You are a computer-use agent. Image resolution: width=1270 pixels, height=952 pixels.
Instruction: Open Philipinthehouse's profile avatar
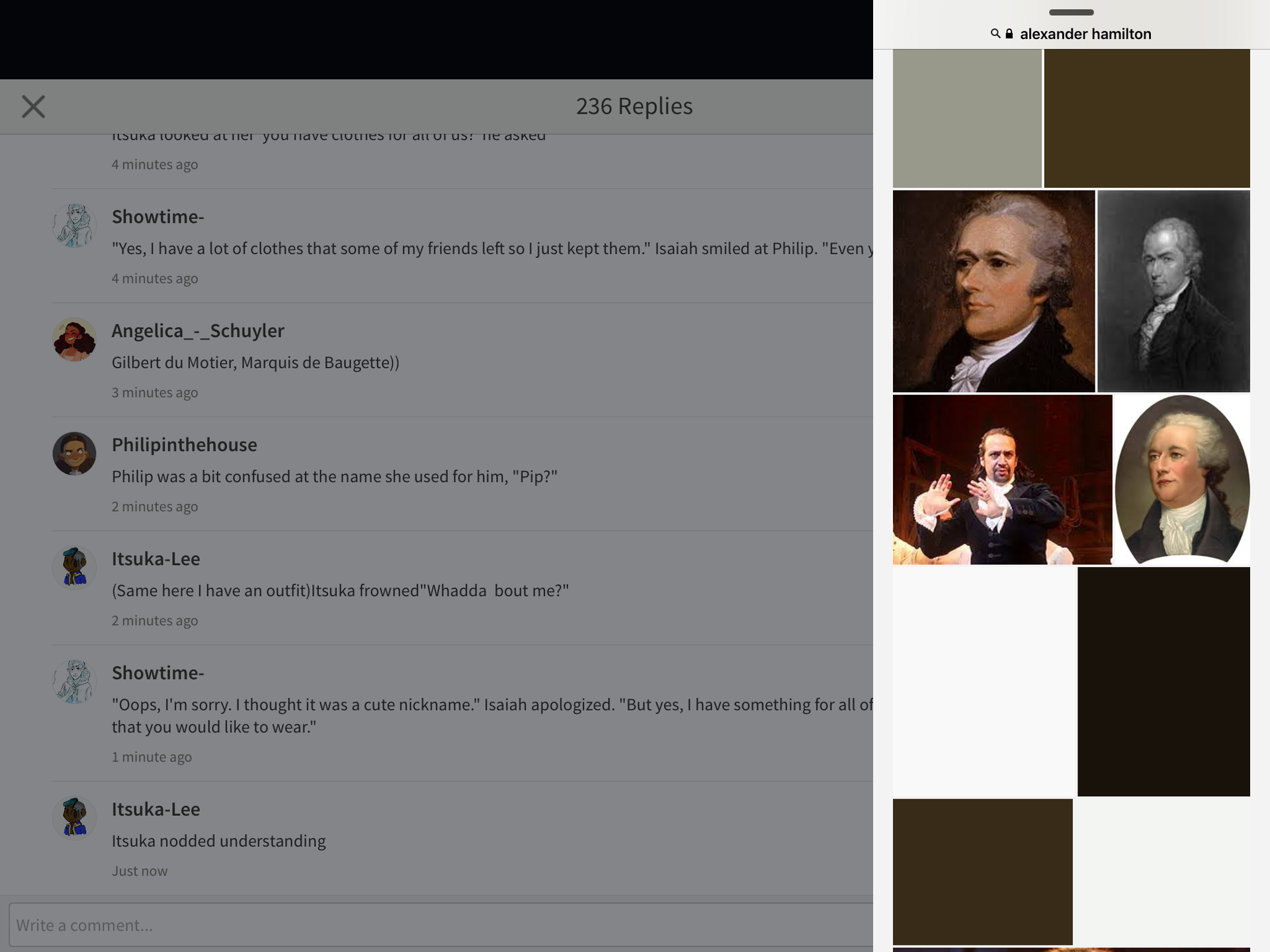(x=74, y=454)
